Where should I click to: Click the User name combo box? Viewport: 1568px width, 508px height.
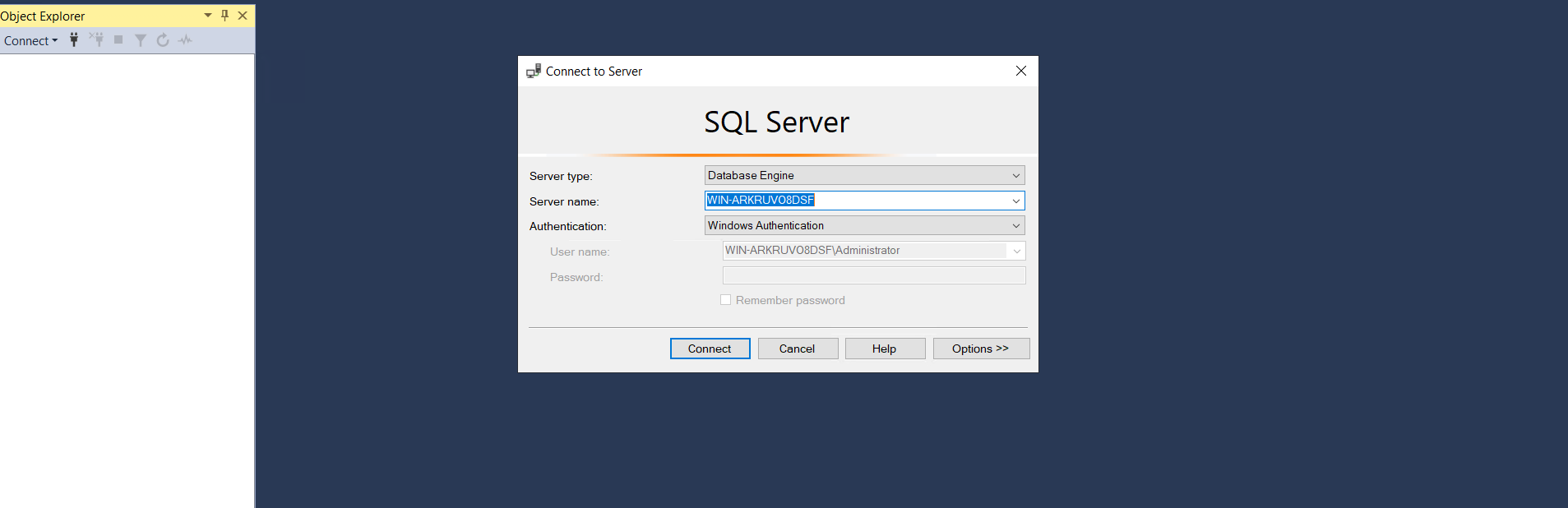click(x=874, y=251)
